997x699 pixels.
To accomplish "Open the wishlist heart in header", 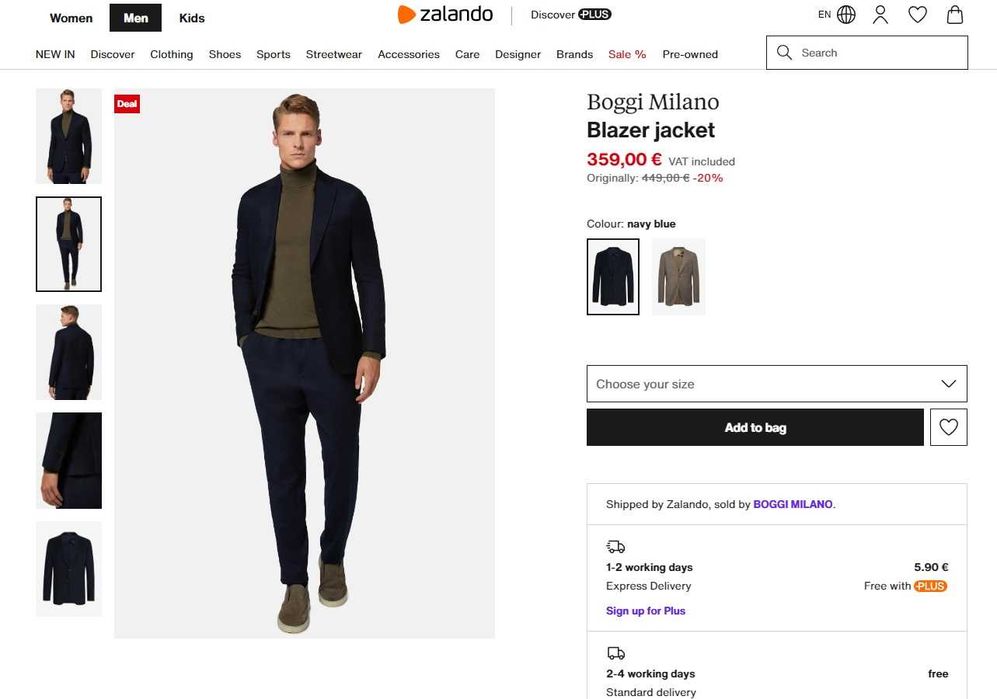I will coord(917,15).
